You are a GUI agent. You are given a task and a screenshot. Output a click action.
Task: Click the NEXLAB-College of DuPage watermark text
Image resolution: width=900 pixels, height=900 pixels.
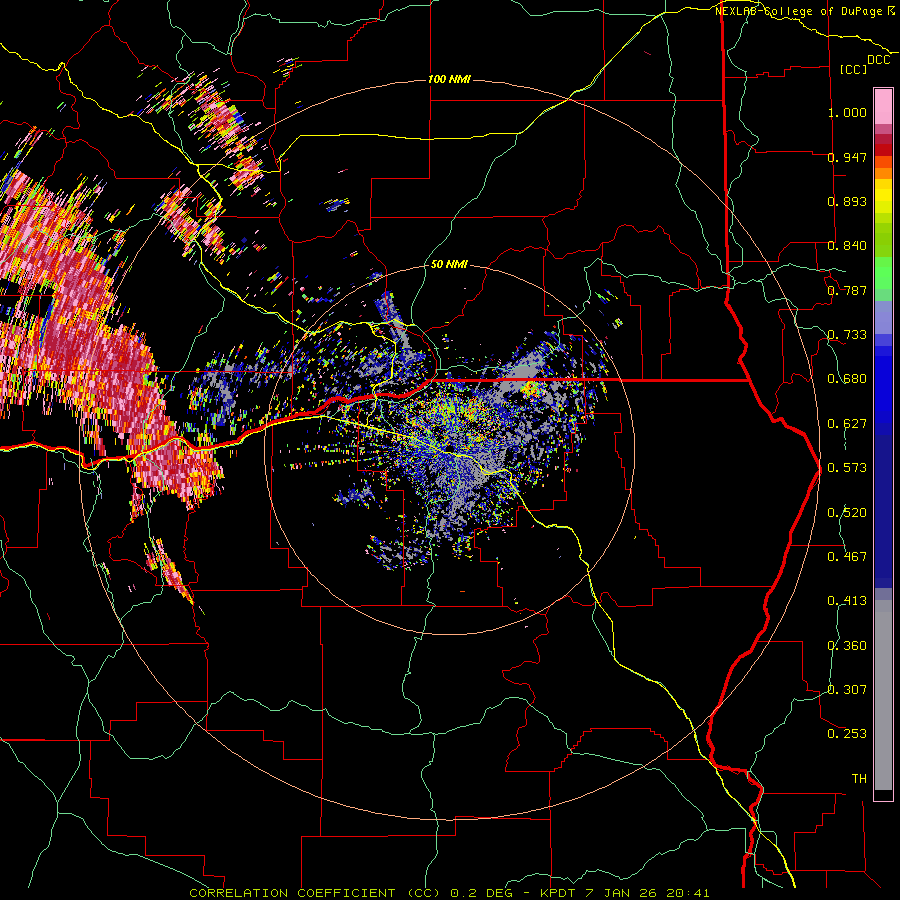tap(804, 11)
